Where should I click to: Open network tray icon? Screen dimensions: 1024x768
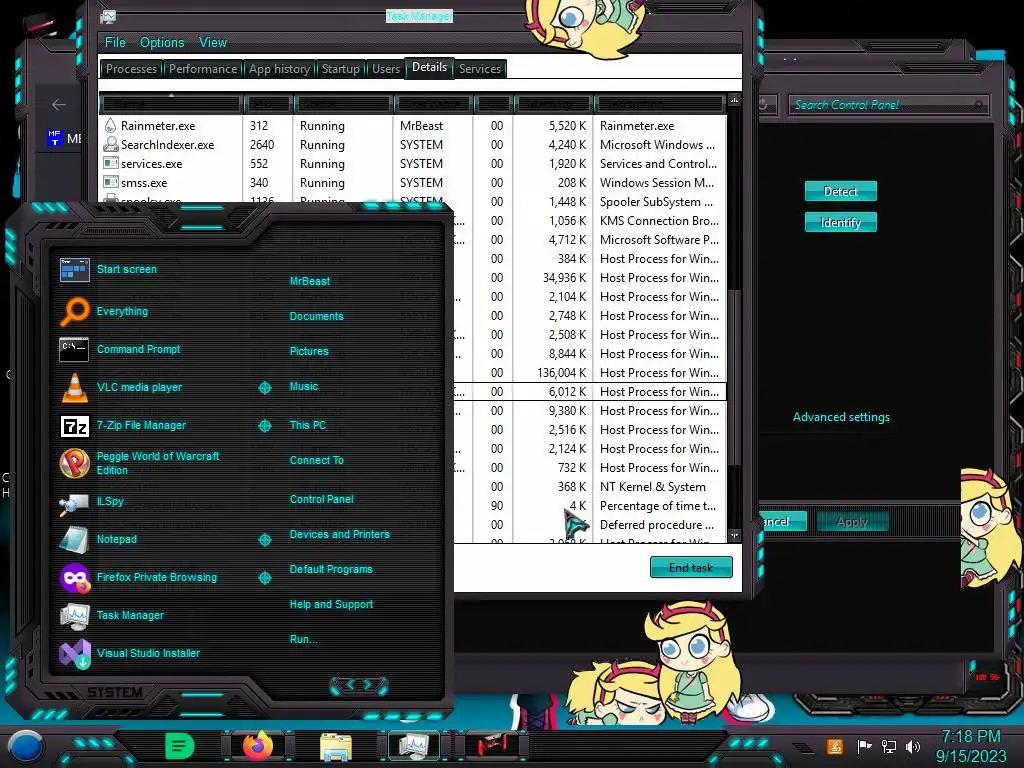click(889, 746)
